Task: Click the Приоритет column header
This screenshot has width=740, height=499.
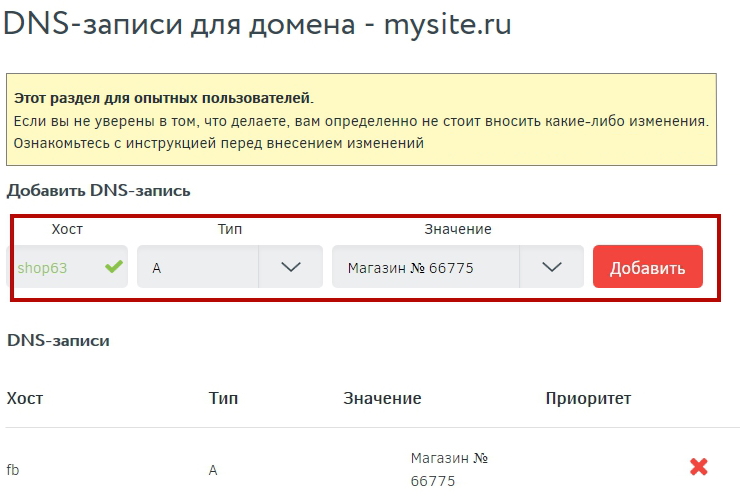Action: click(588, 398)
